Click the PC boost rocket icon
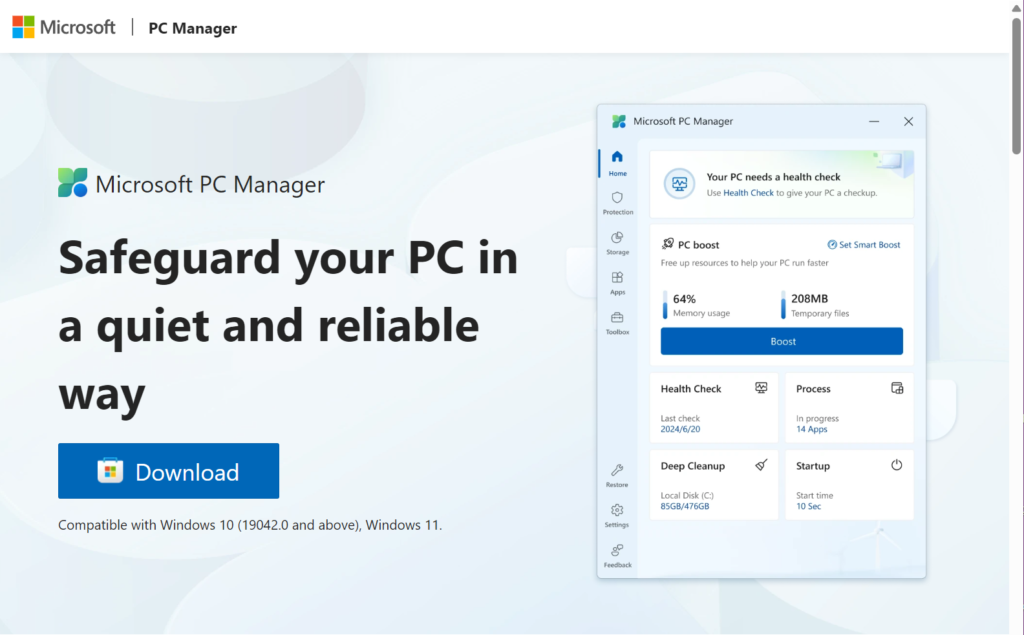 click(x=667, y=244)
